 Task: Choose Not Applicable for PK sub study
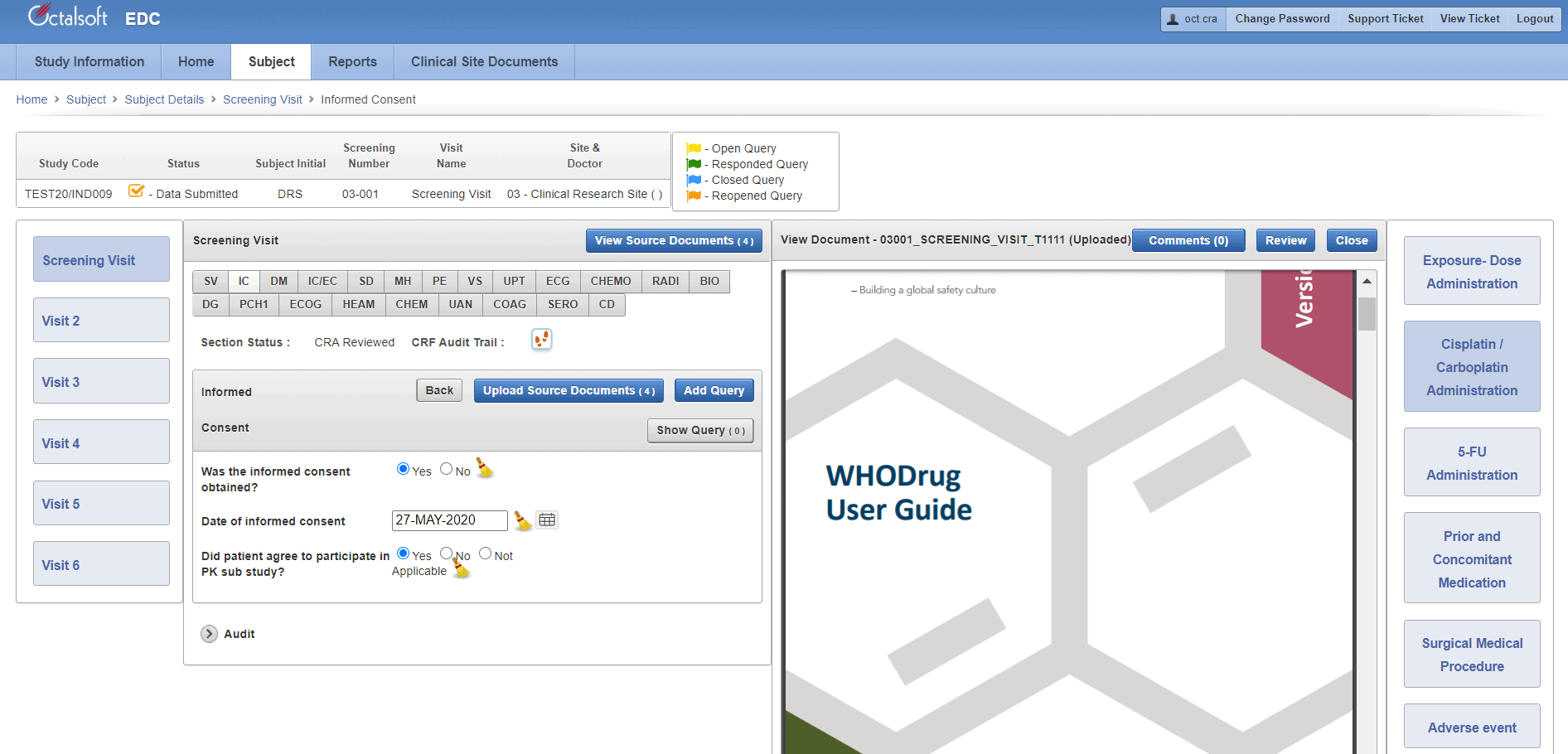486,553
